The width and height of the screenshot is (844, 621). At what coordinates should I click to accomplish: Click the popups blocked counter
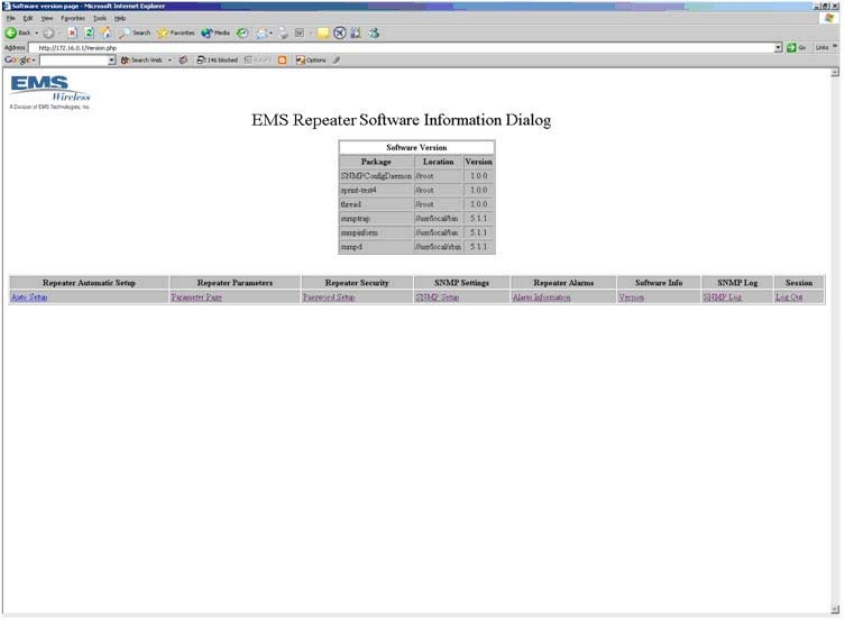click(217, 60)
